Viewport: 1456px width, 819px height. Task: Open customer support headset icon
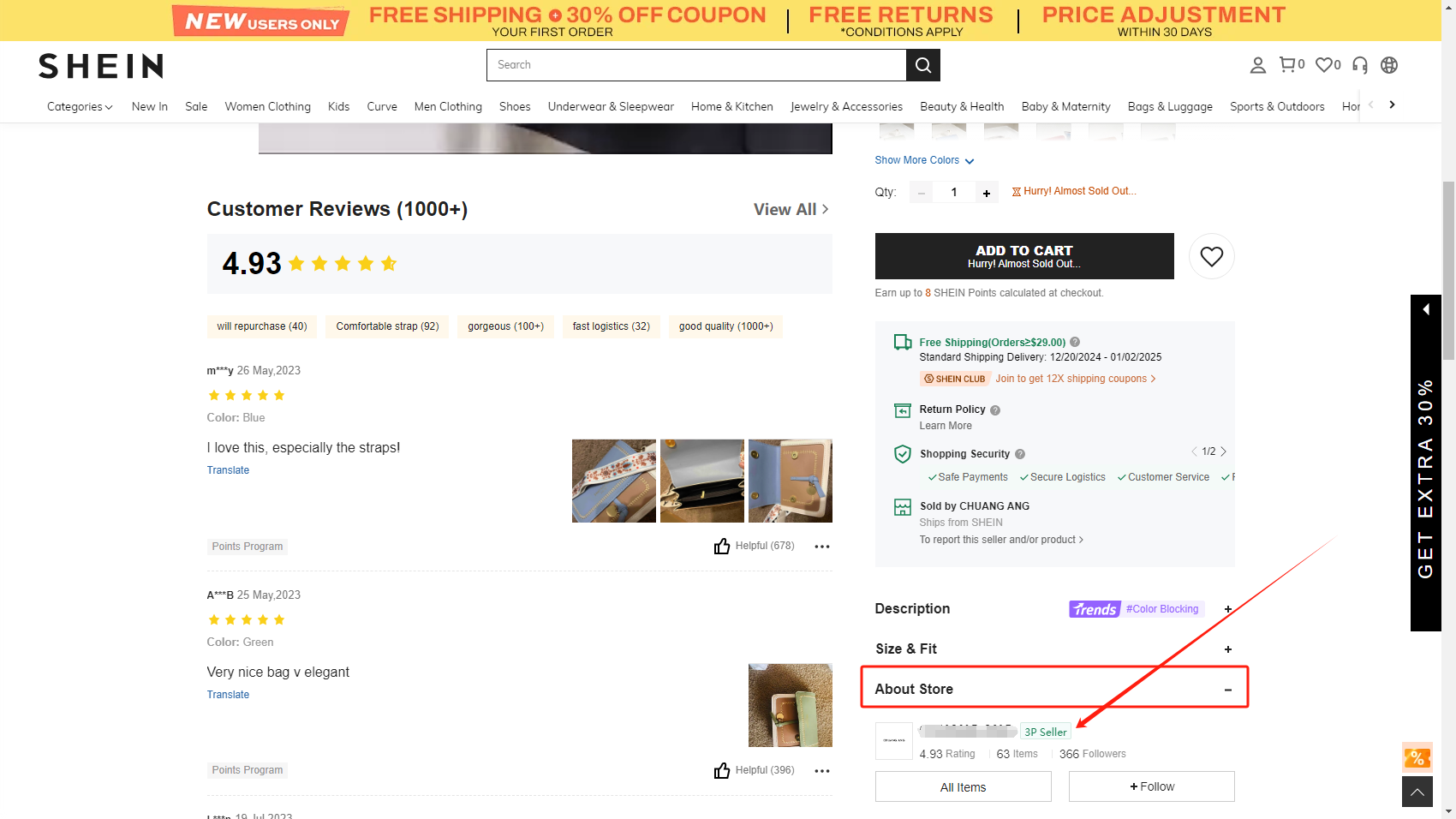[1360, 65]
